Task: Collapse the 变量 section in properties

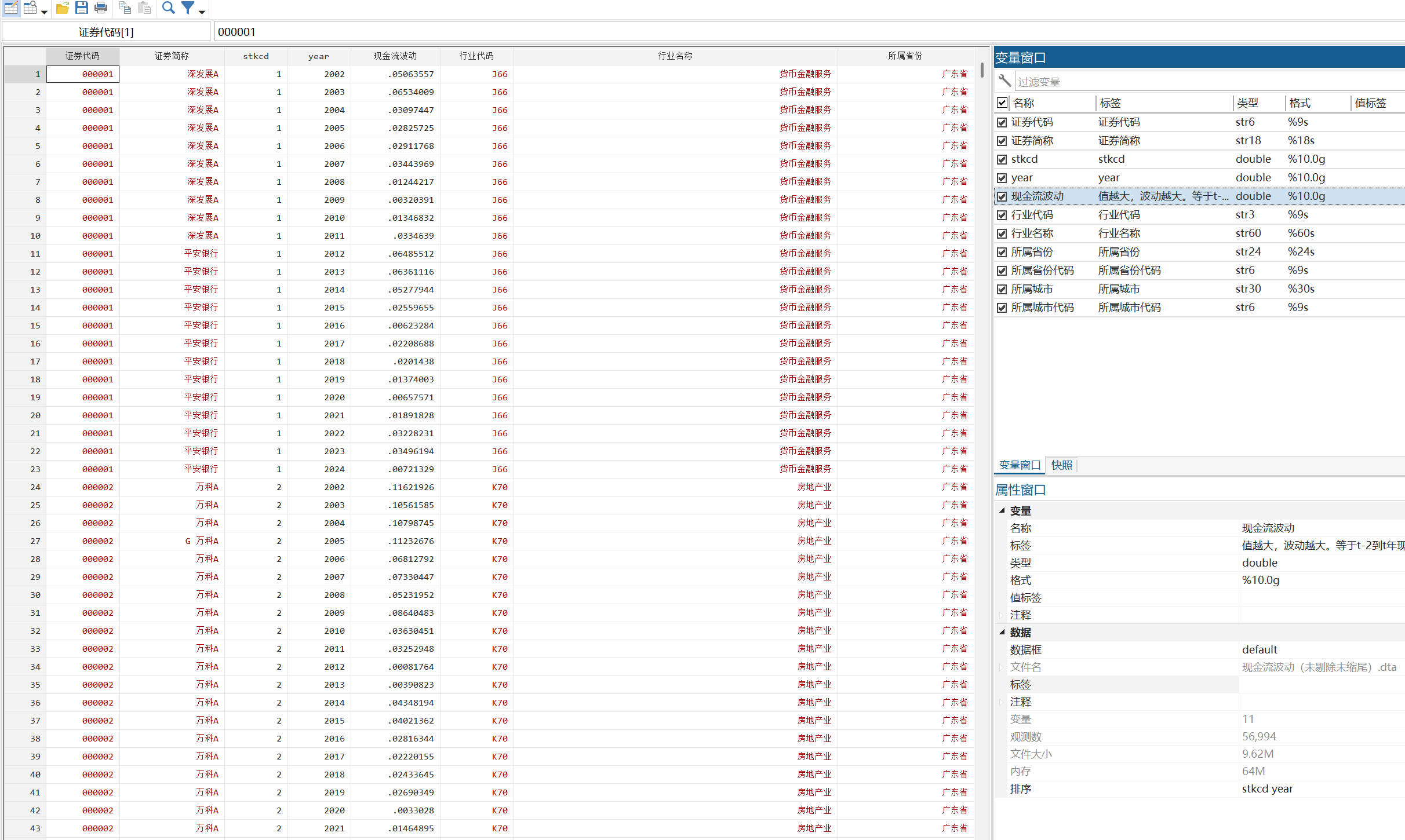Action: tap(1002, 511)
